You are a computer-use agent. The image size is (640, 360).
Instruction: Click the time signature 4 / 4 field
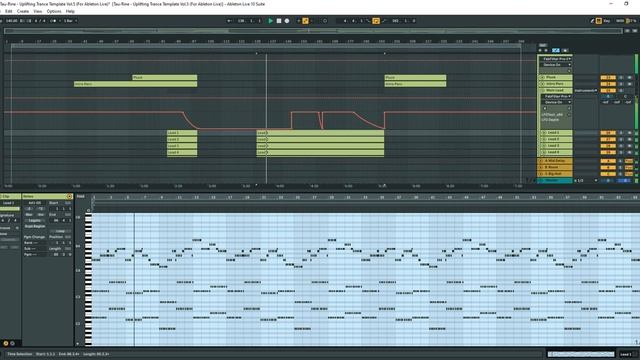coord(40,21)
